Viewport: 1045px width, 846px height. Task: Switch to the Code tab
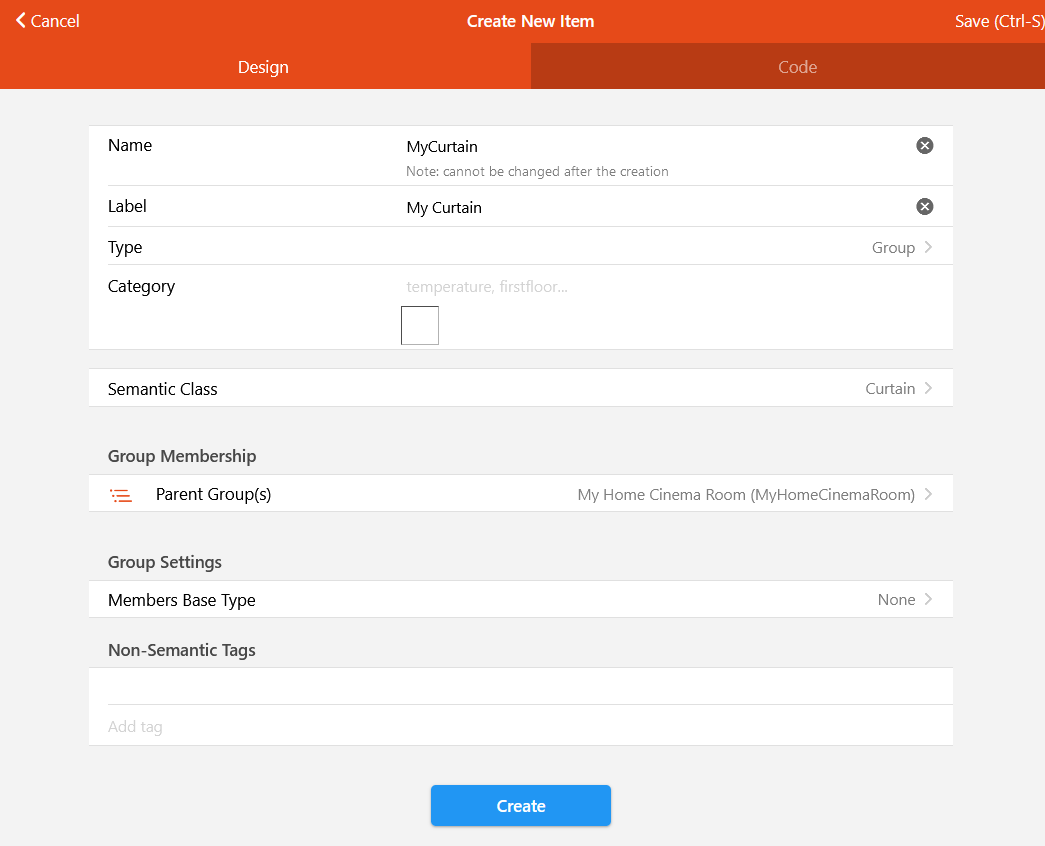coord(797,67)
